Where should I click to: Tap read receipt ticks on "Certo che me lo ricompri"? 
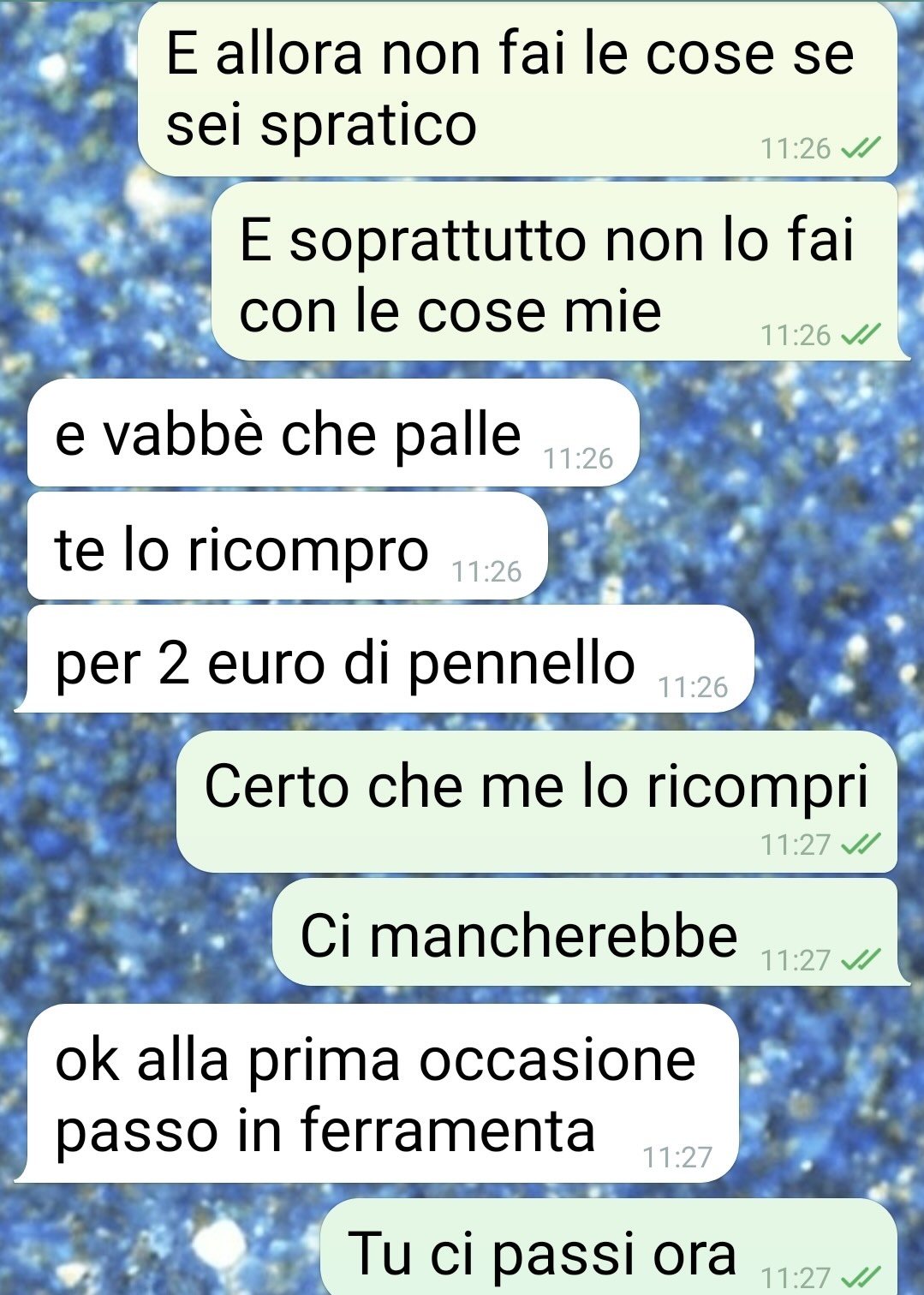tap(860, 844)
